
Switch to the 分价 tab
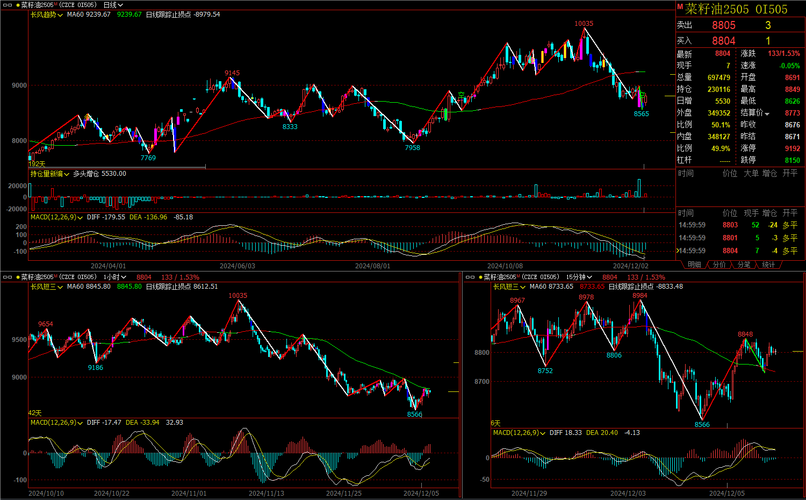[719, 265]
